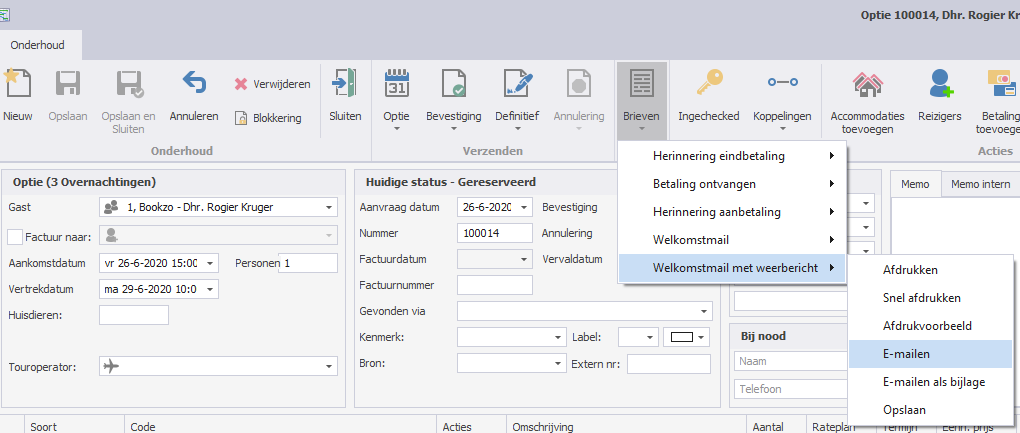Open the Aankomstdatum date picker dropdown
The width and height of the screenshot is (1020, 433).
click(209, 263)
